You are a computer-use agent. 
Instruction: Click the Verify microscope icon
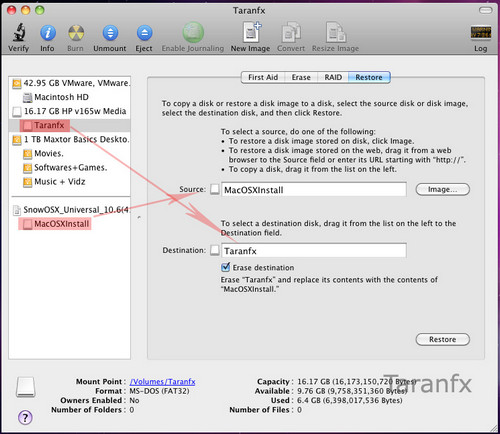coord(19,33)
